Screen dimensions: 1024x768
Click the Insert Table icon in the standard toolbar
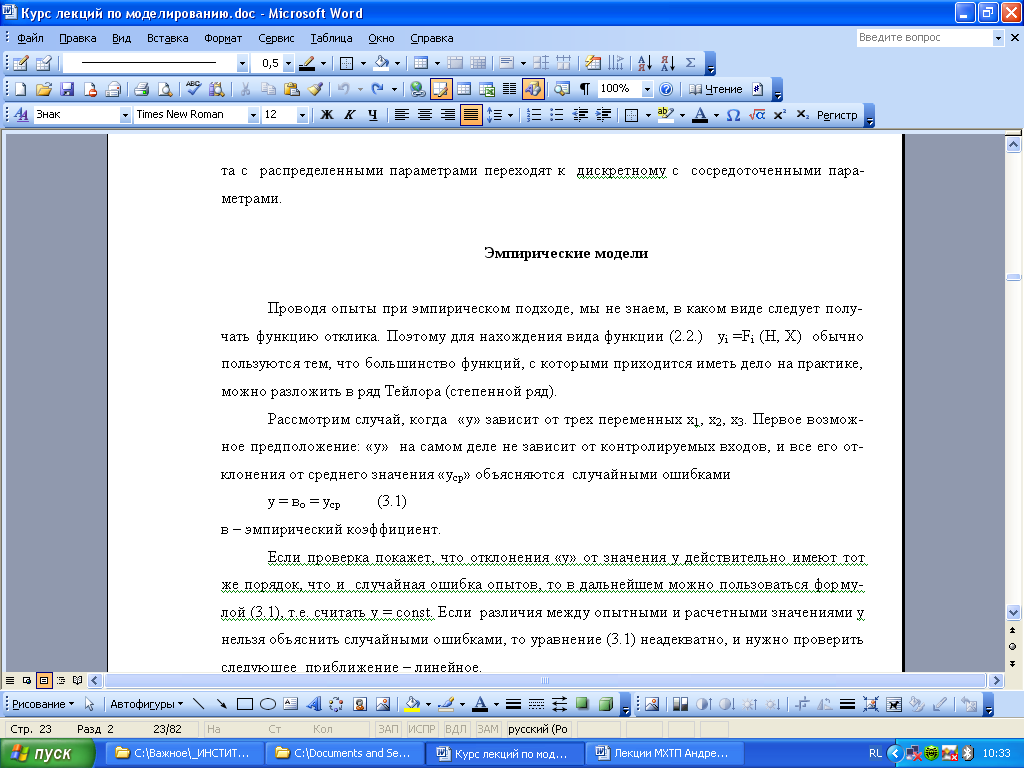click(x=464, y=89)
